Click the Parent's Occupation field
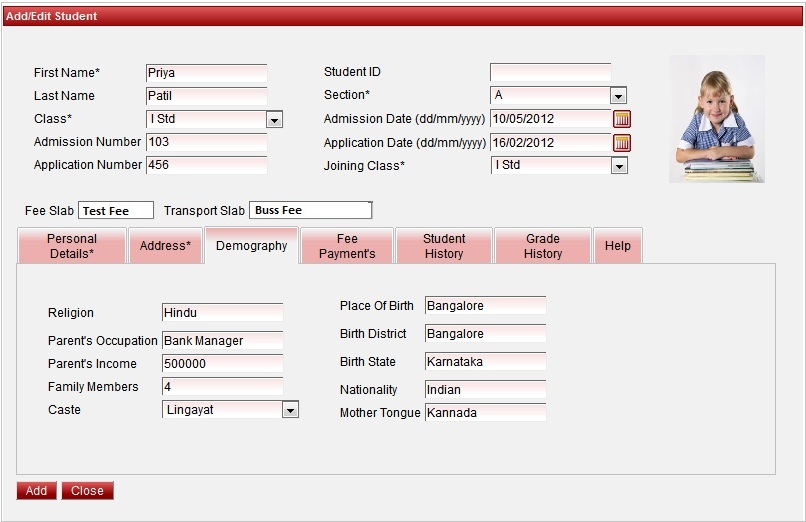 pos(222,341)
